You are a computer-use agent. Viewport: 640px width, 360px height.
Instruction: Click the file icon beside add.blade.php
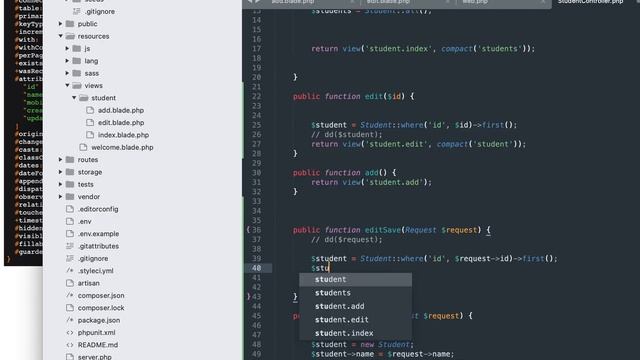pos(90,110)
